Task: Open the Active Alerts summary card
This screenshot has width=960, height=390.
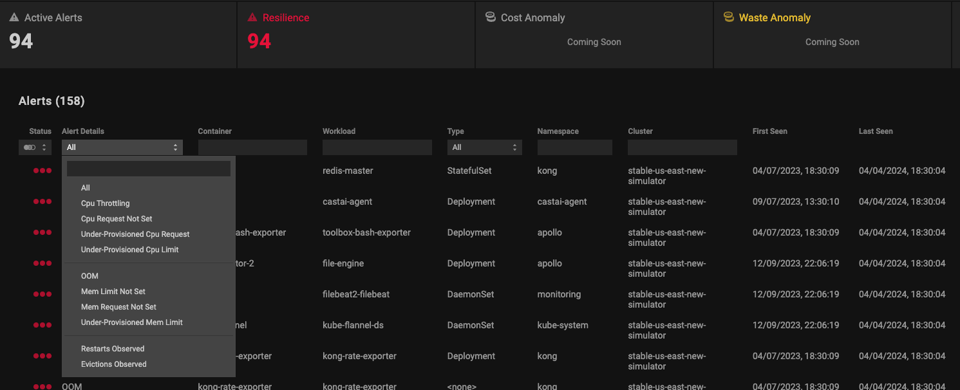Action: [x=118, y=34]
